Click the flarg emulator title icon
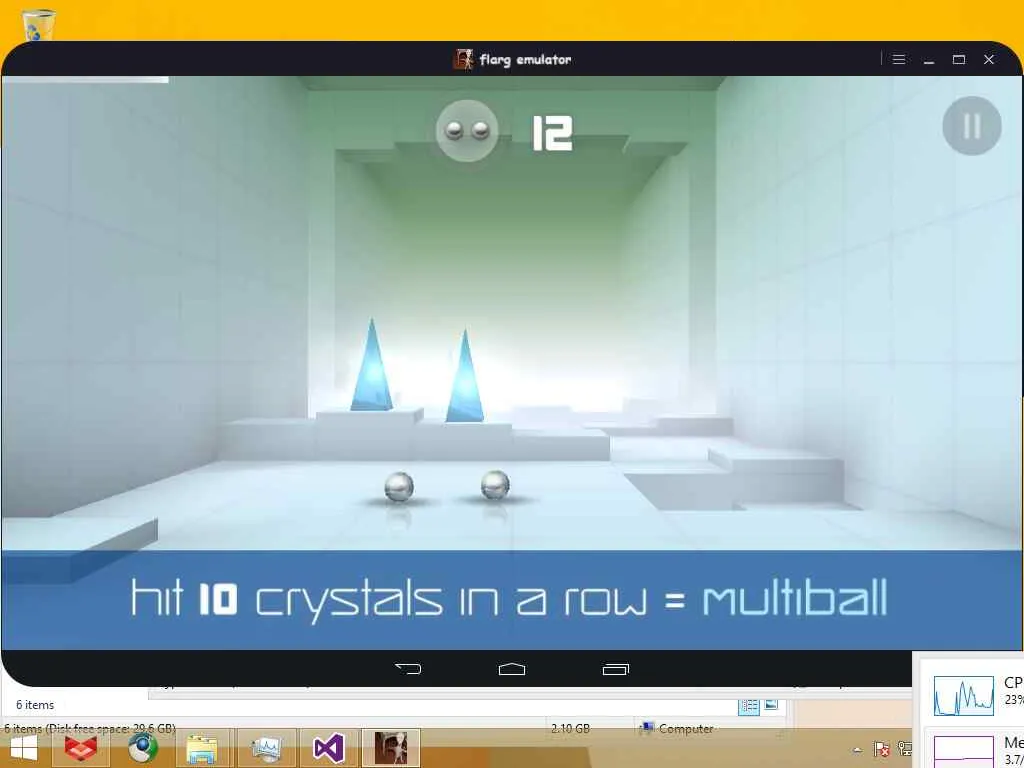The height and width of the screenshot is (768, 1024). click(x=463, y=59)
